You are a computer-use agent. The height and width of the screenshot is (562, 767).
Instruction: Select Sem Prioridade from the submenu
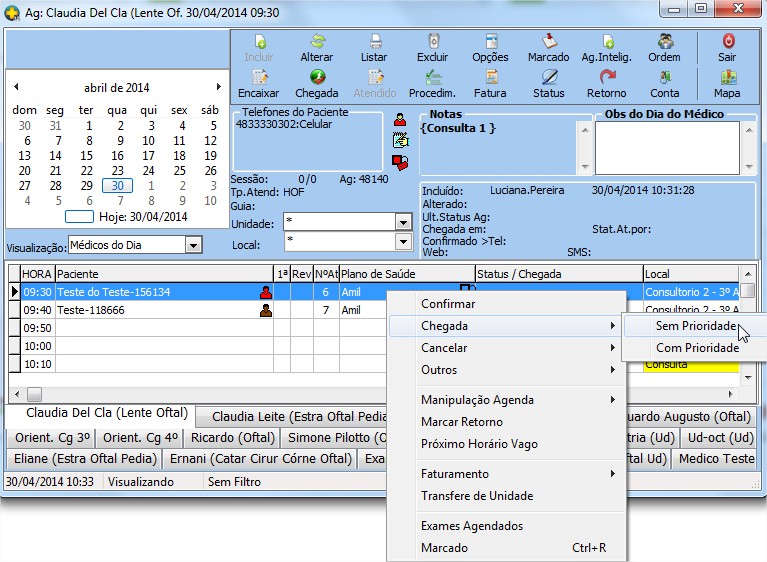coord(697,326)
